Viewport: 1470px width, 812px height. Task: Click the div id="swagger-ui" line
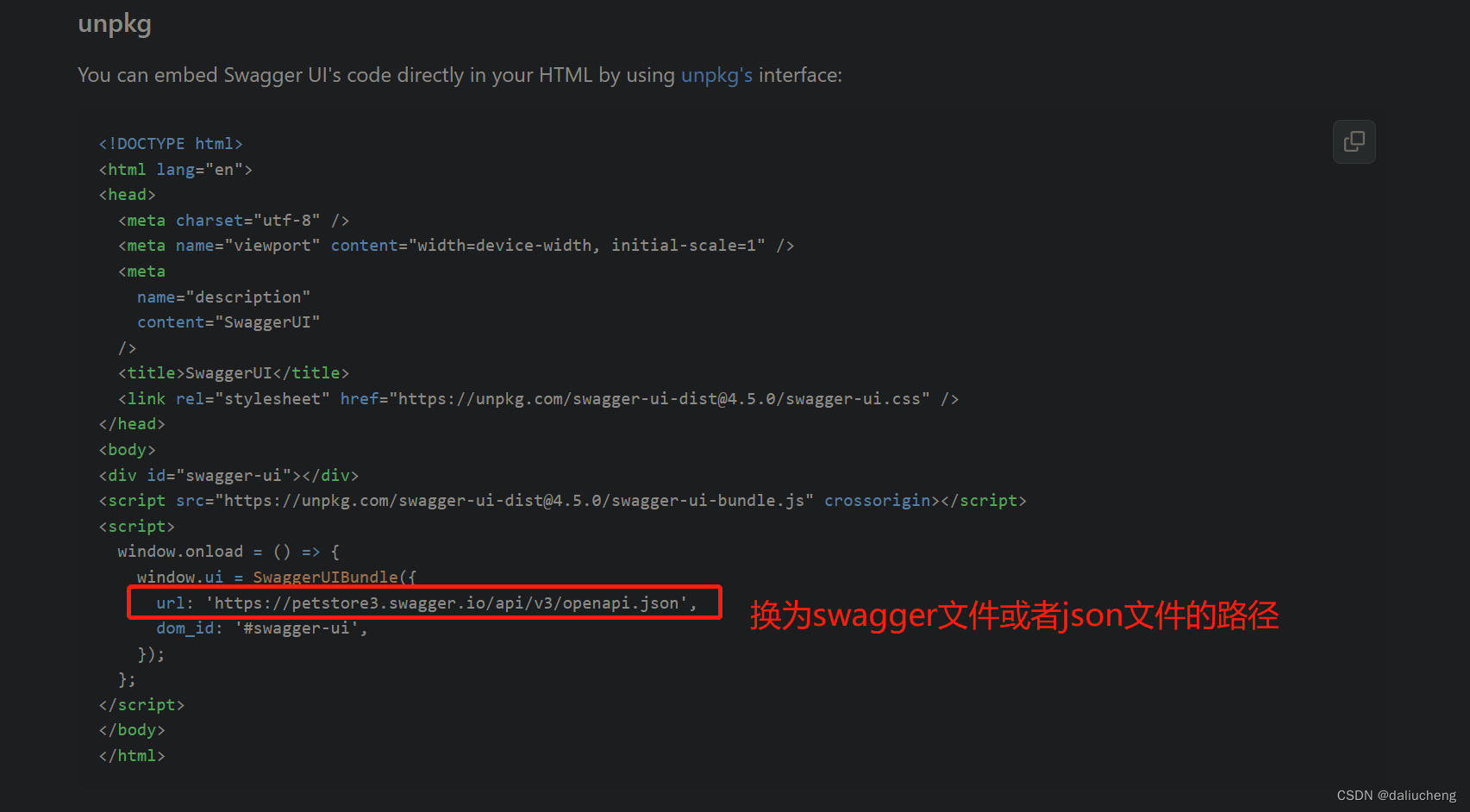(x=228, y=476)
